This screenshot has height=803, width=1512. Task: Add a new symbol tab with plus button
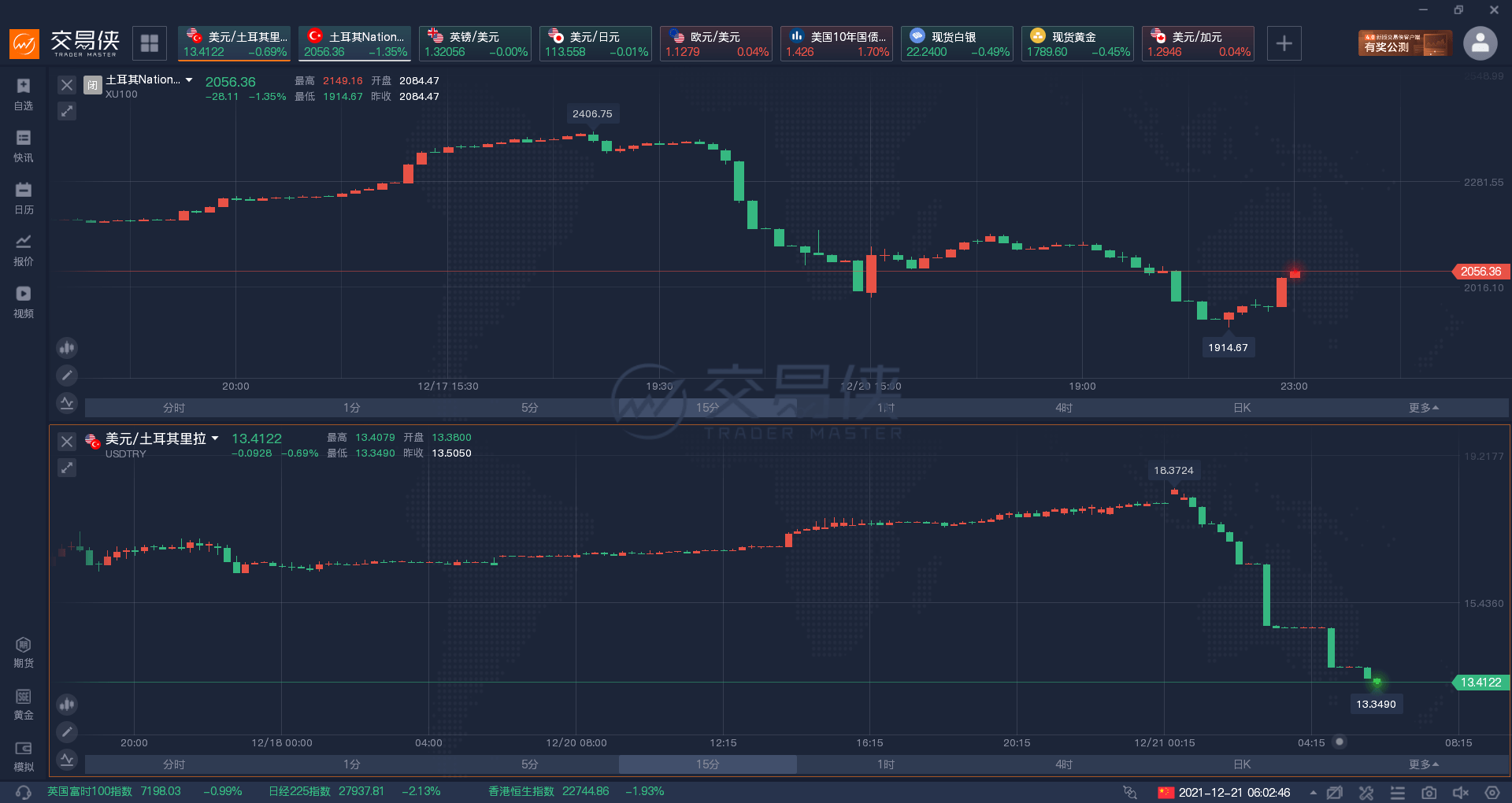1284,43
